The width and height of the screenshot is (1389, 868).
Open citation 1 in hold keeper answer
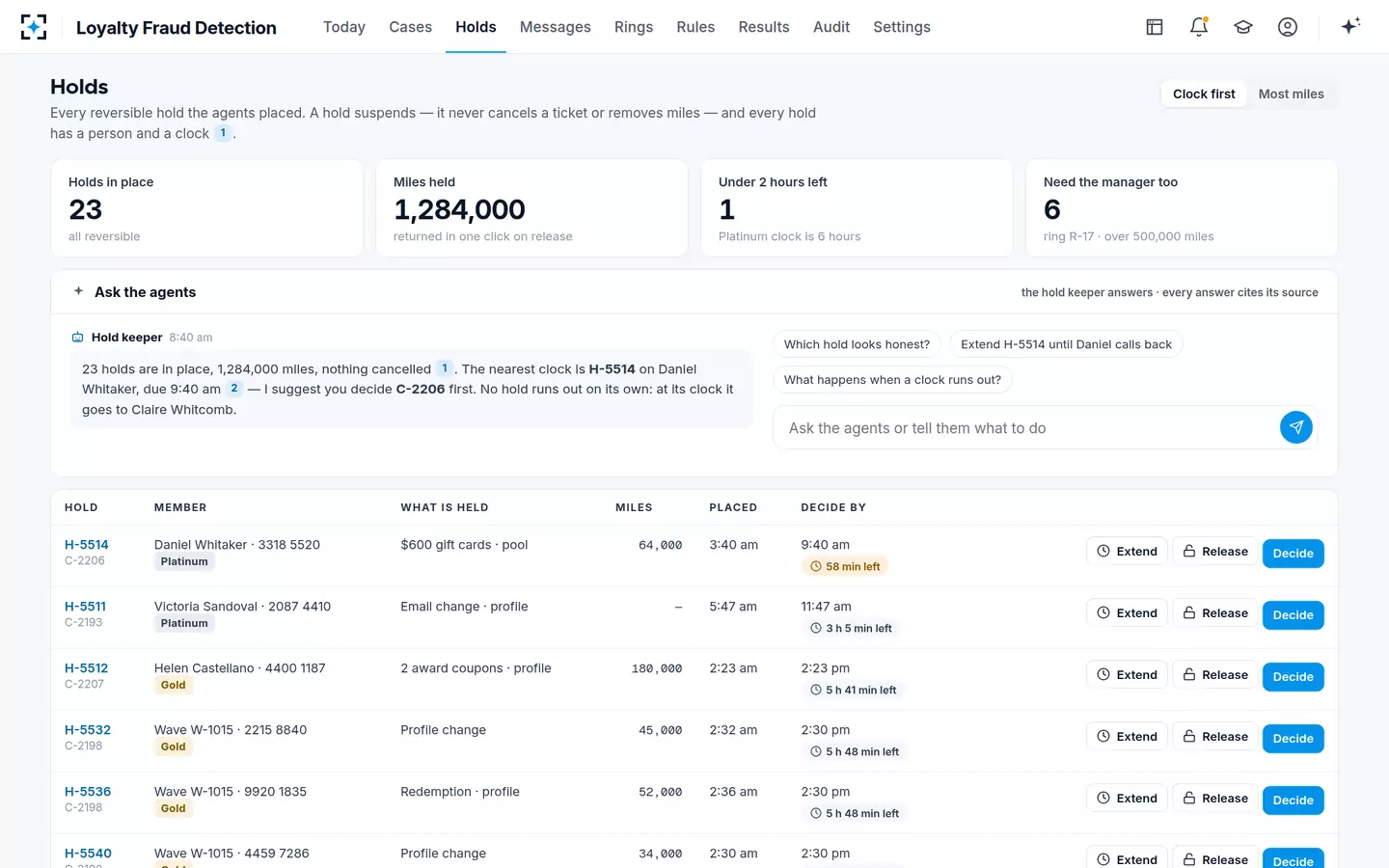[445, 368]
